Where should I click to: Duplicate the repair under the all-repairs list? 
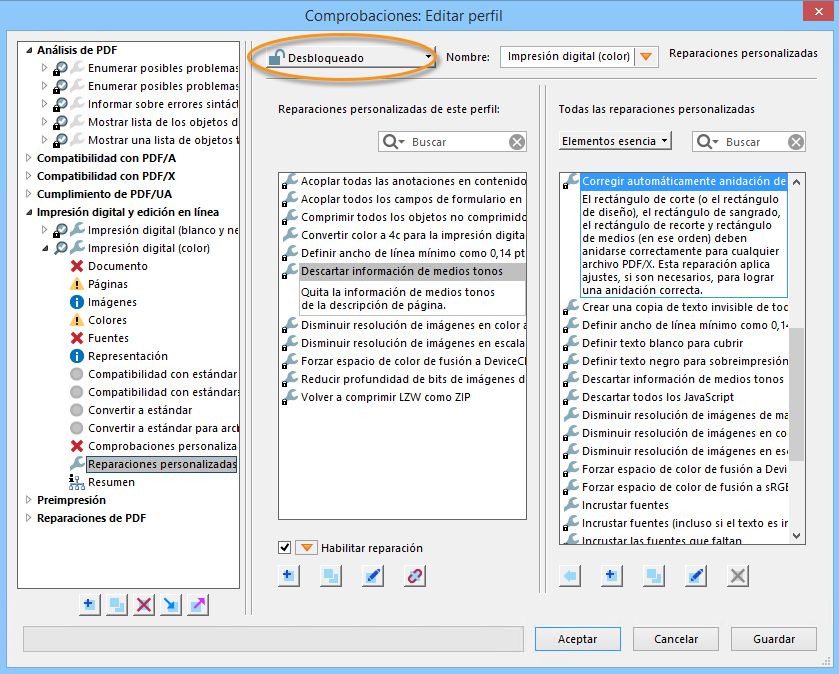pyautogui.click(x=654, y=576)
